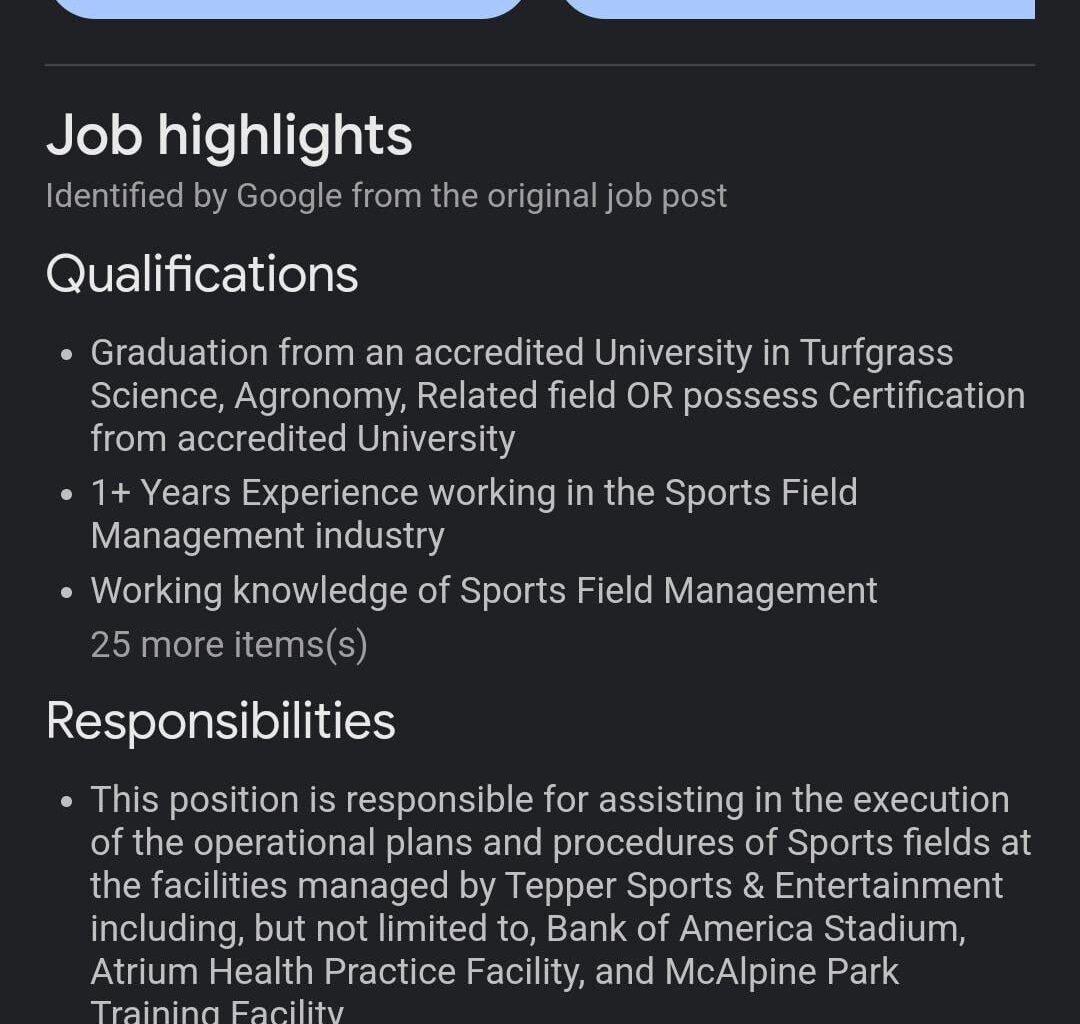Click the 1+ Years Experience bullet item
1080x1024 pixels.
coord(474,513)
